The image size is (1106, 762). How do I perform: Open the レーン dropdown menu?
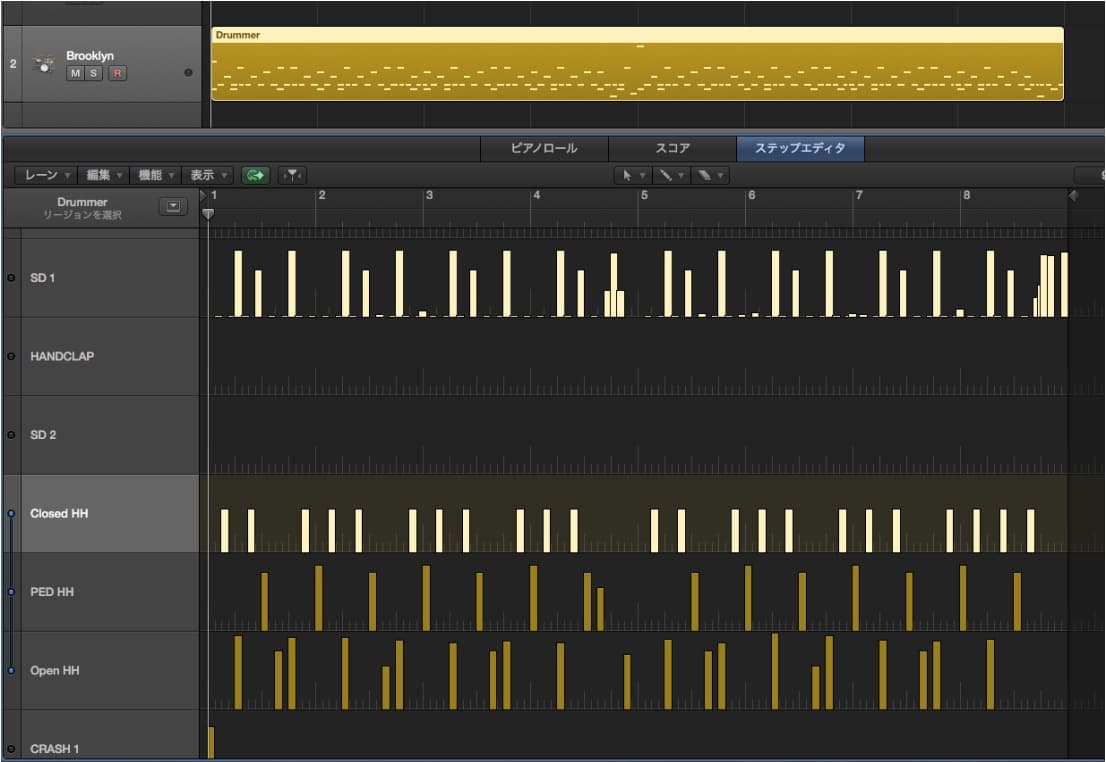46,175
